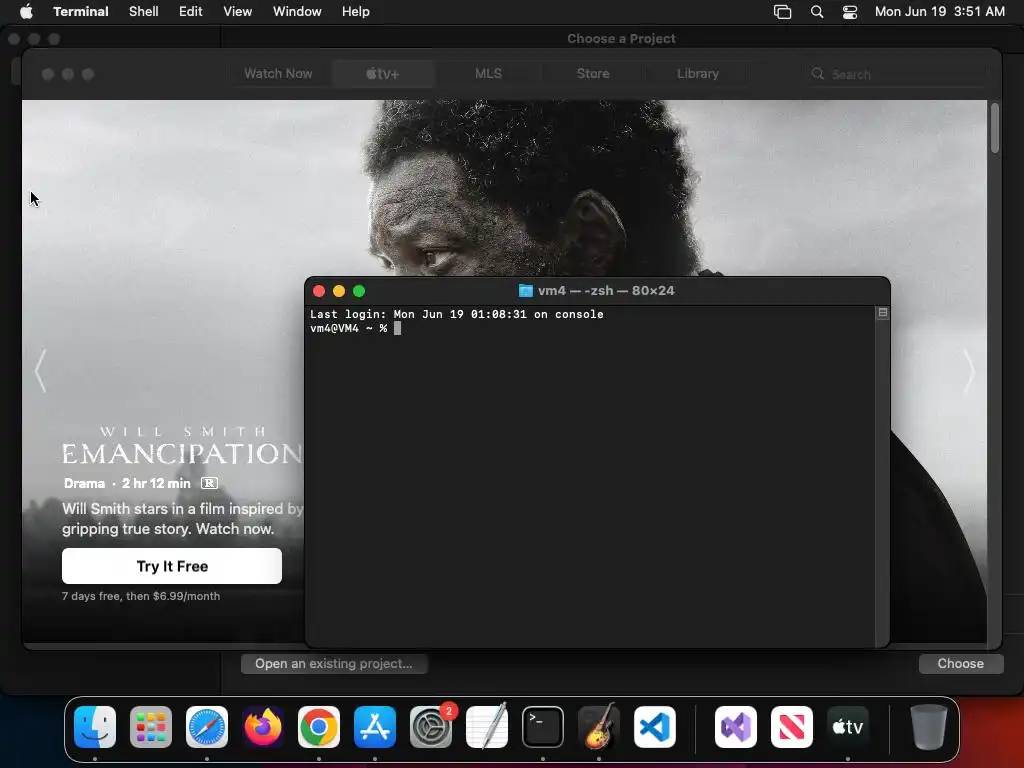
Task: Open Apple News from the Dock
Action: pyautogui.click(x=792, y=727)
